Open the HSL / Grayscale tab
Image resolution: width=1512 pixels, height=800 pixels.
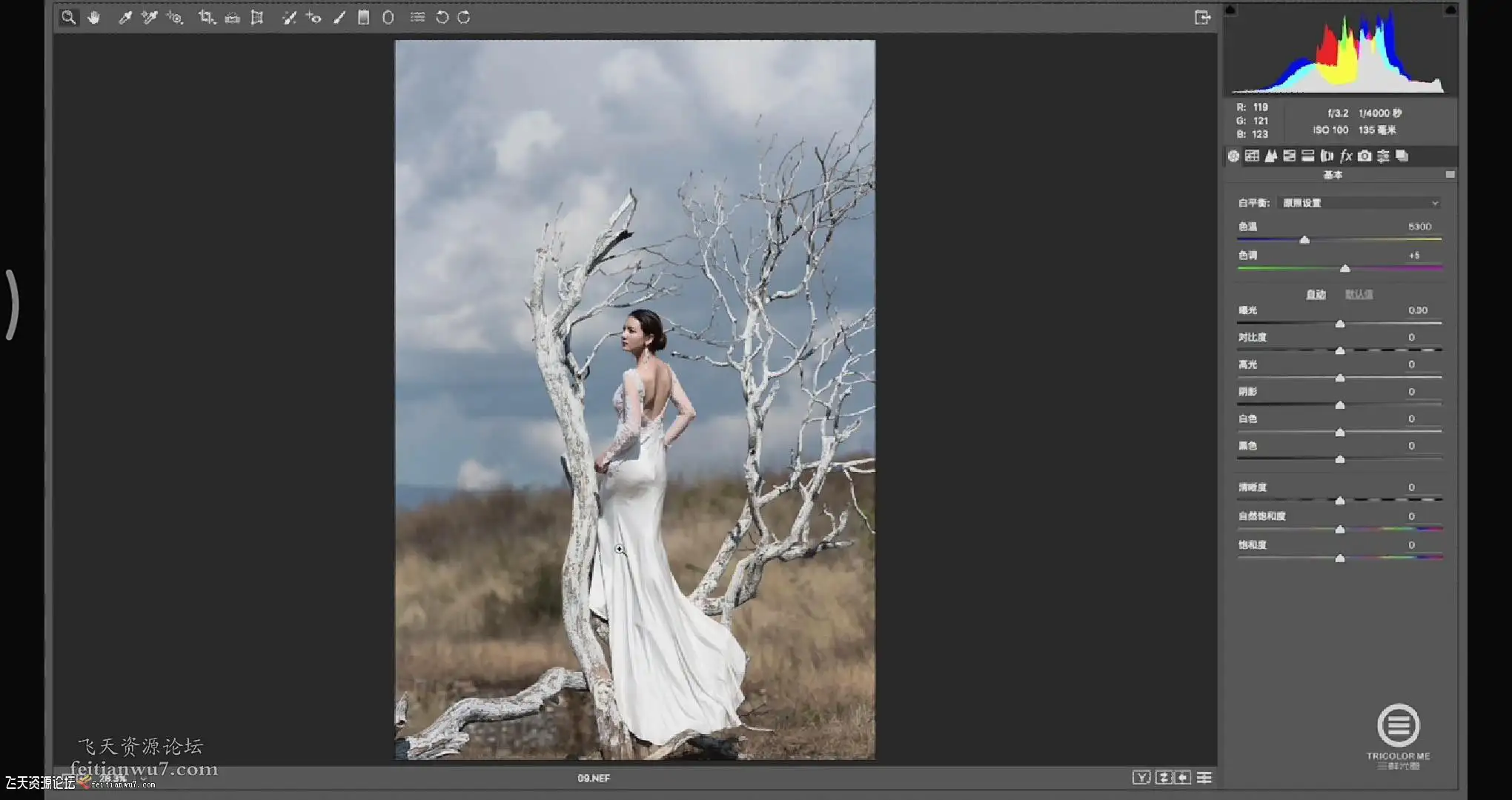coord(1290,156)
